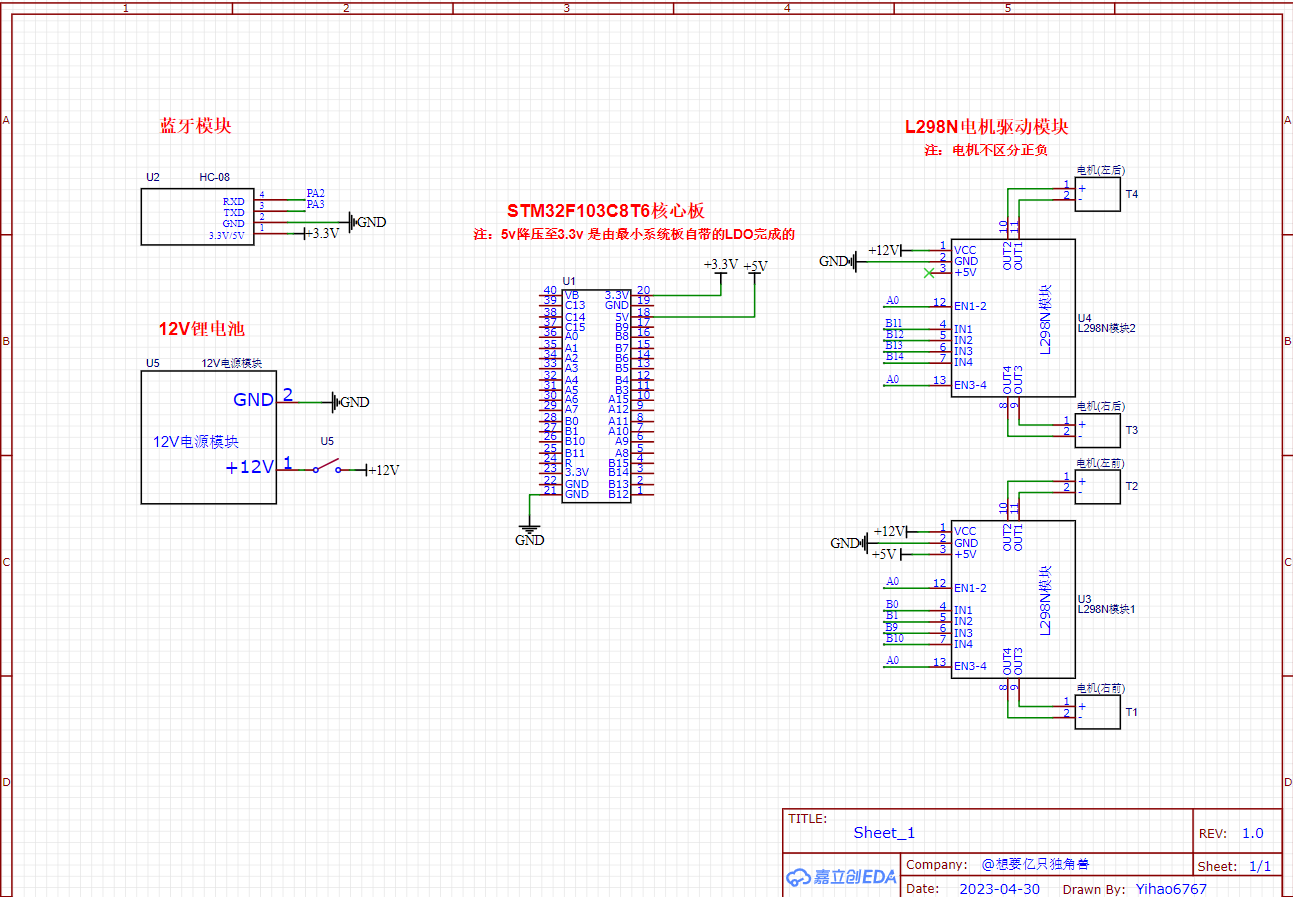Click the B13 net label at U4 IN3
The width and height of the screenshot is (1293, 897).
pyautogui.click(x=894, y=346)
